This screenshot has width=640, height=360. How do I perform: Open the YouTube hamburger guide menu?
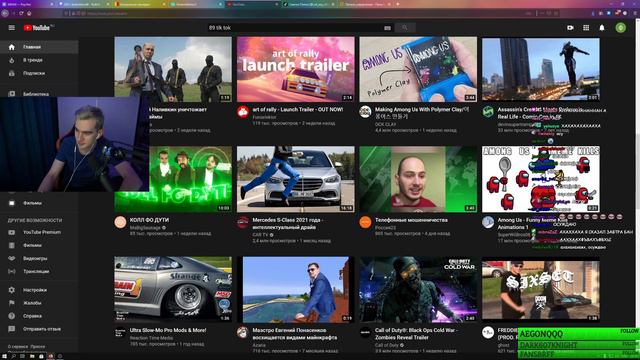click(x=11, y=28)
